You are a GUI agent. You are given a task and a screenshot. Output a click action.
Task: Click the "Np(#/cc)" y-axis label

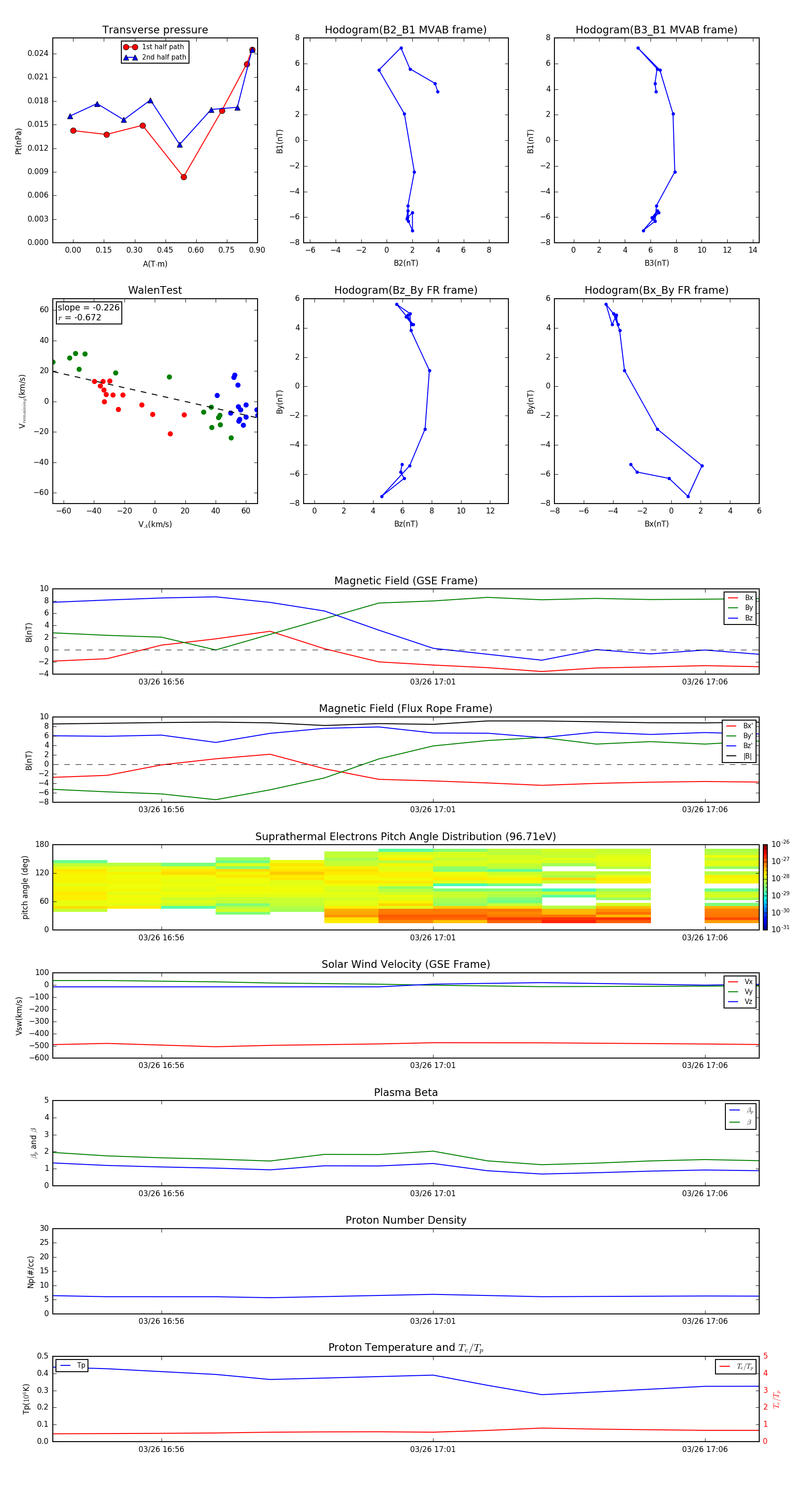tap(31, 1272)
